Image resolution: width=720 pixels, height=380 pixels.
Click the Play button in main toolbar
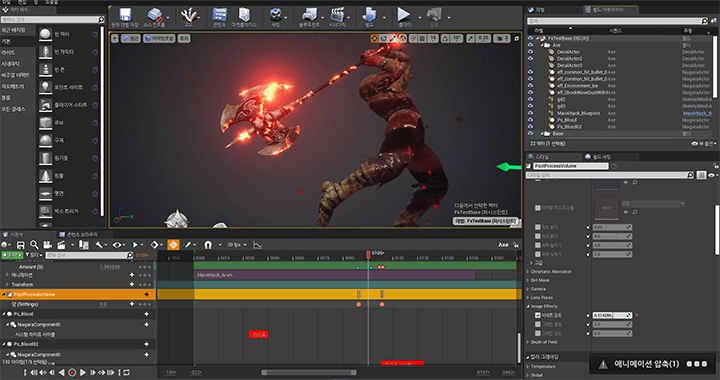pyautogui.click(x=404, y=15)
